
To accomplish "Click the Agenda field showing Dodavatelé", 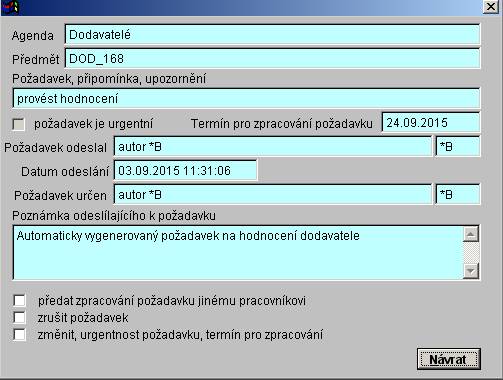I will pos(272,34).
